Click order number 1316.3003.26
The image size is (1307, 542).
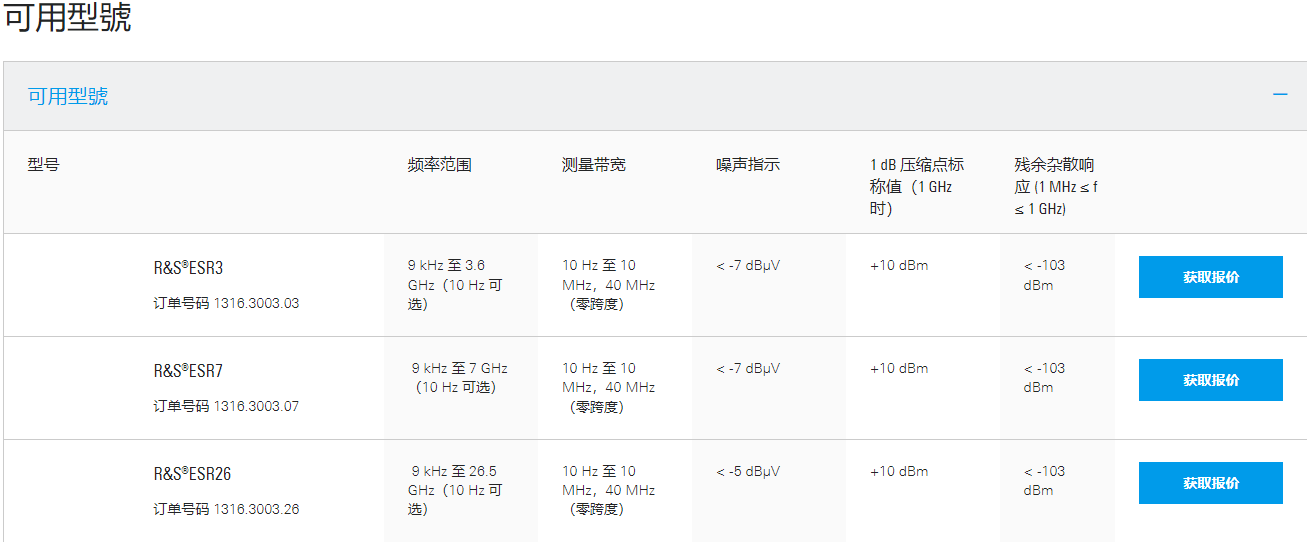click(x=226, y=509)
